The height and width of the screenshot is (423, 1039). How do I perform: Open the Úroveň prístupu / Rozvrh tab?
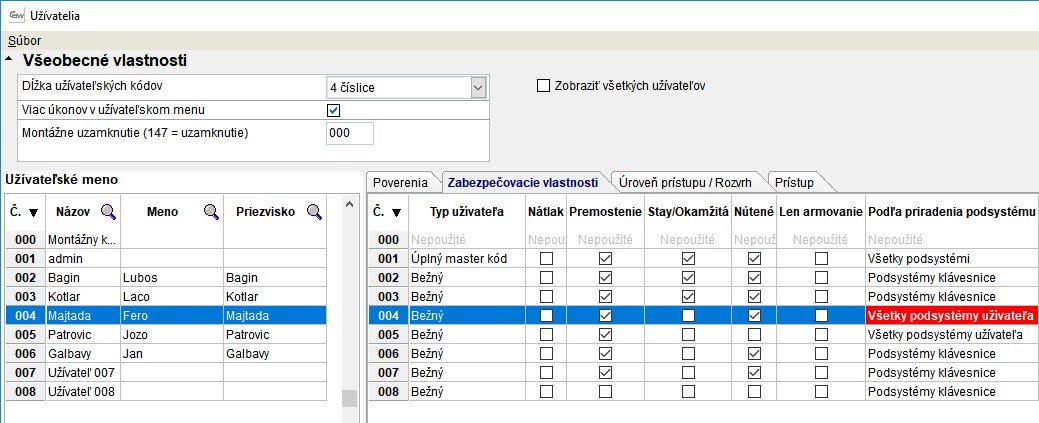(x=685, y=182)
